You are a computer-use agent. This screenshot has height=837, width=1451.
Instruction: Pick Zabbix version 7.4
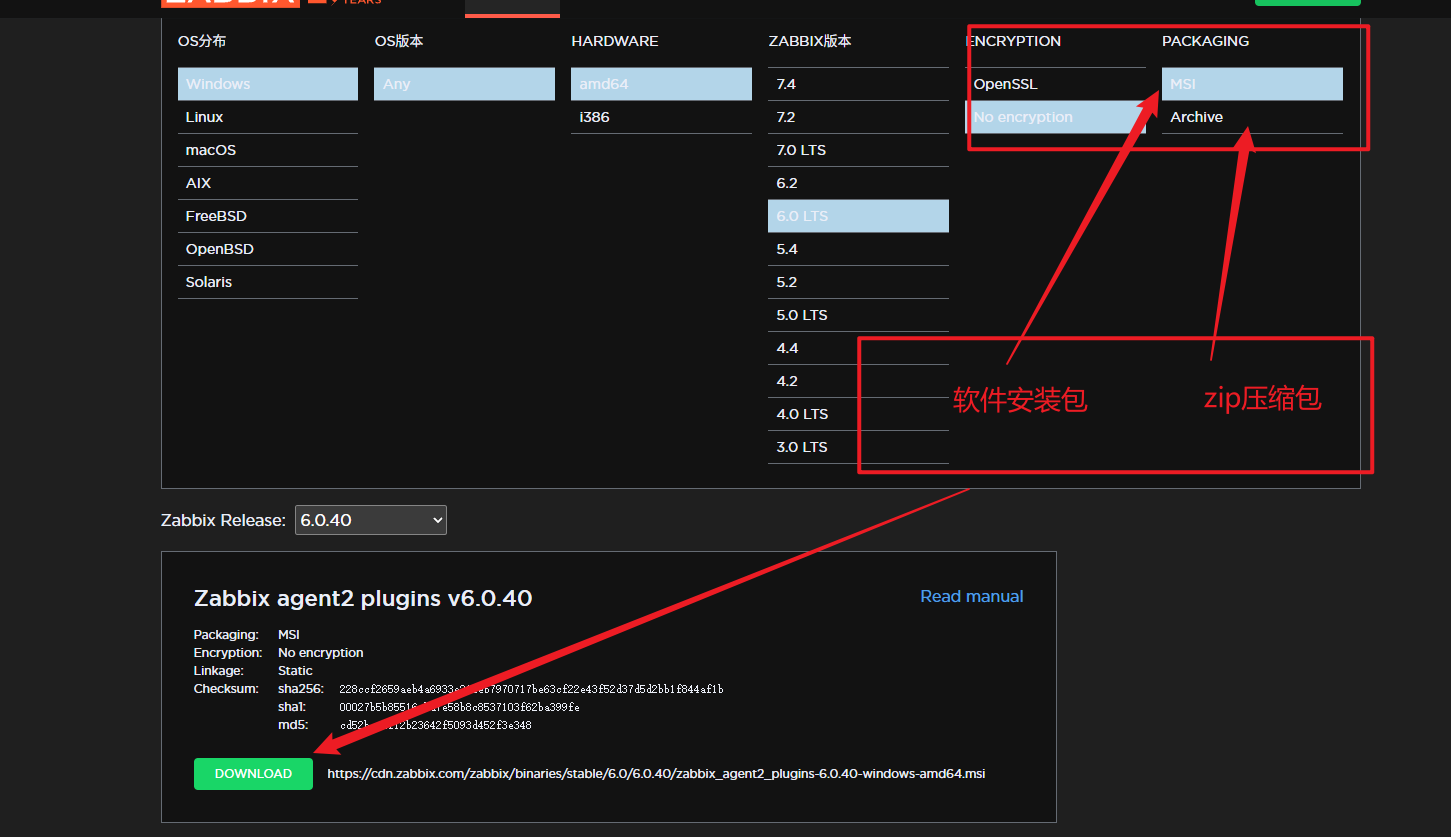coord(858,84)
